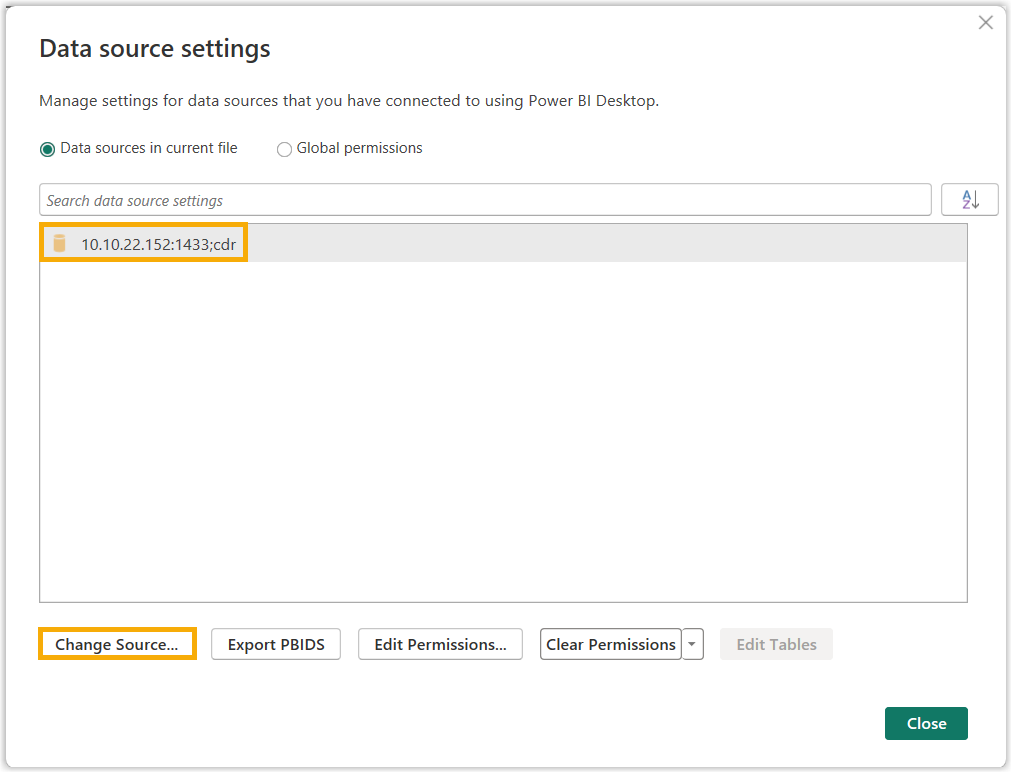The height and width of the screenshot is (773, 1012).
Task: Select the 10.10.22.152:1433;cdr data source text
Action: [159, 244]
